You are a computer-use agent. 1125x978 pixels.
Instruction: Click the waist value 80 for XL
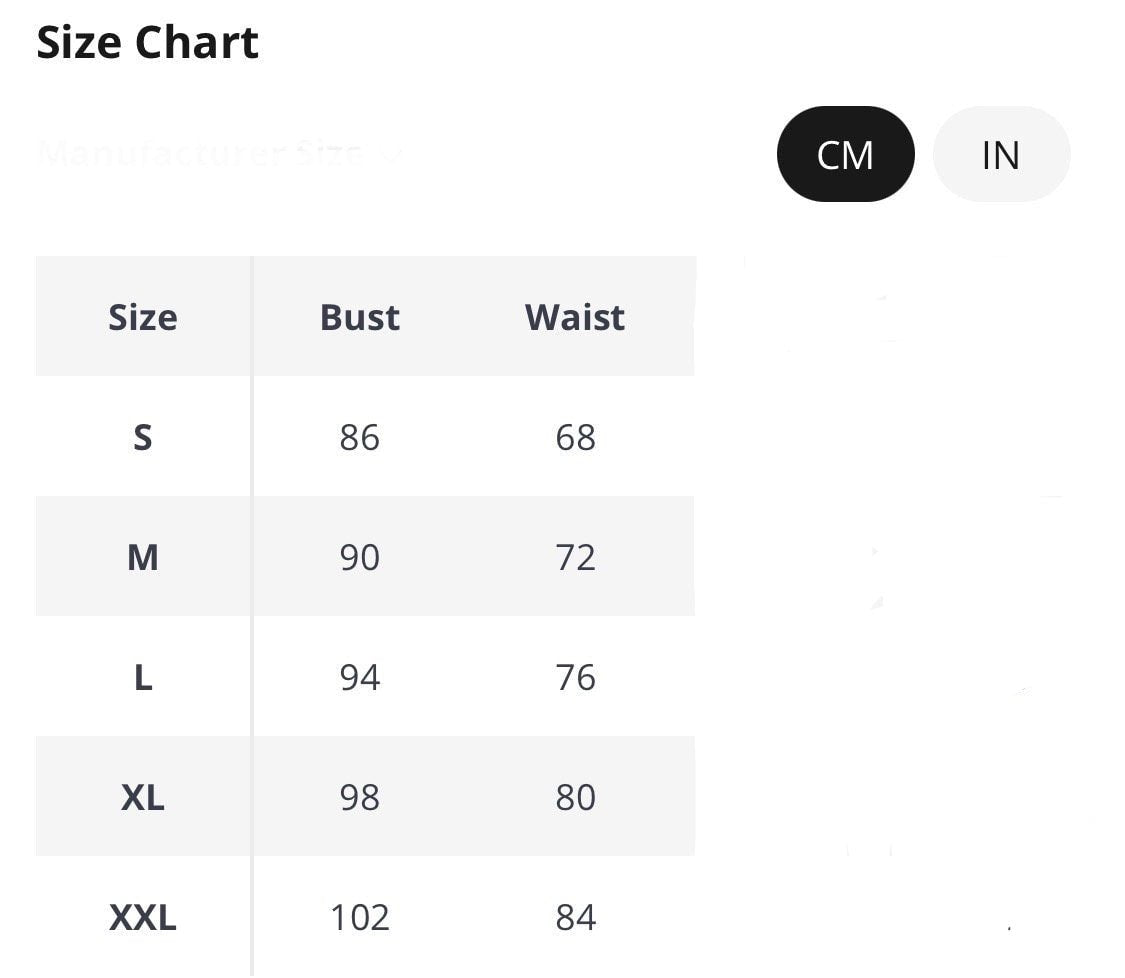(575, 798)
